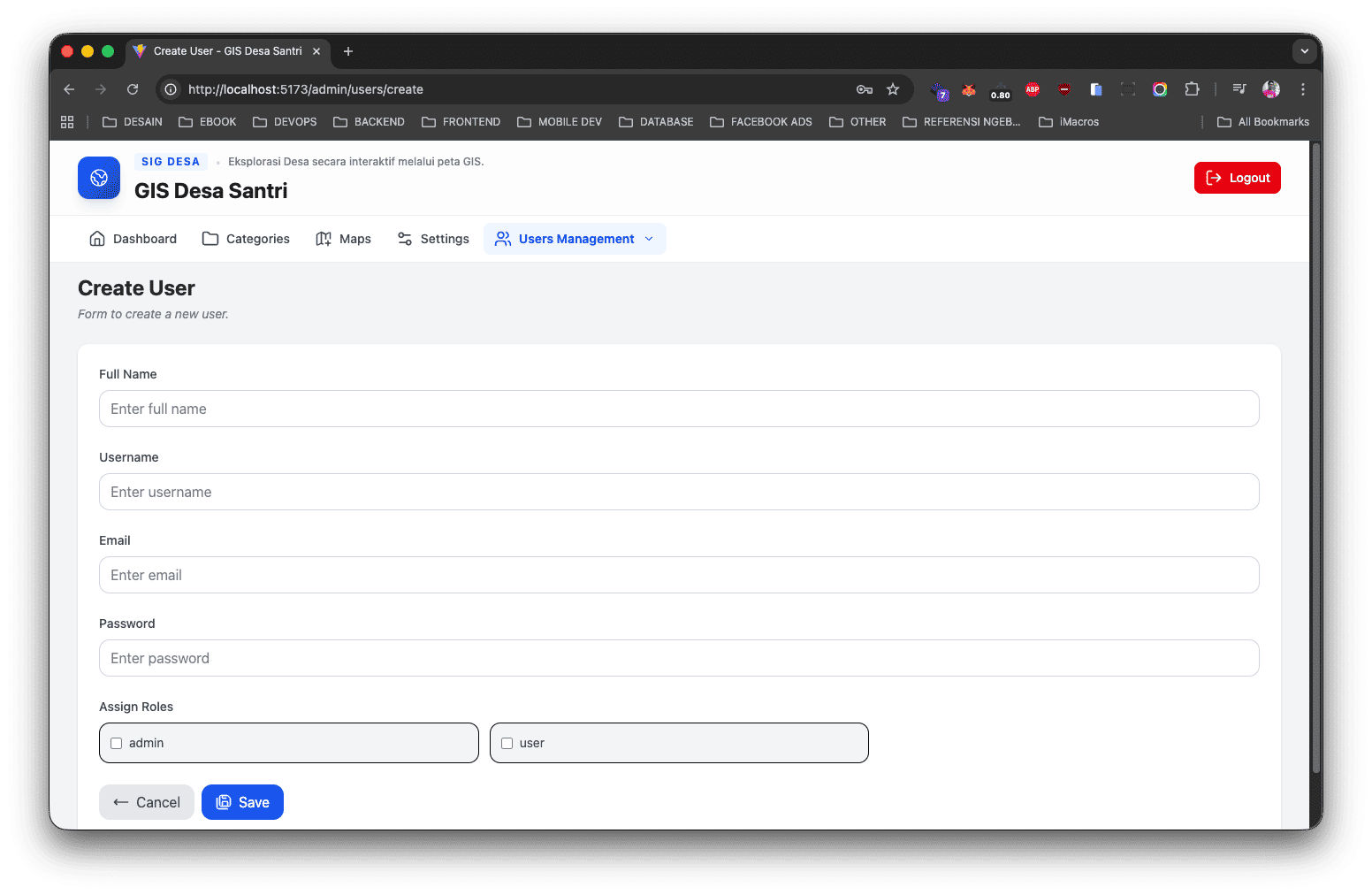Check the user role checkbox
The width and height of the screenshot is (1372, 895).
507,743
